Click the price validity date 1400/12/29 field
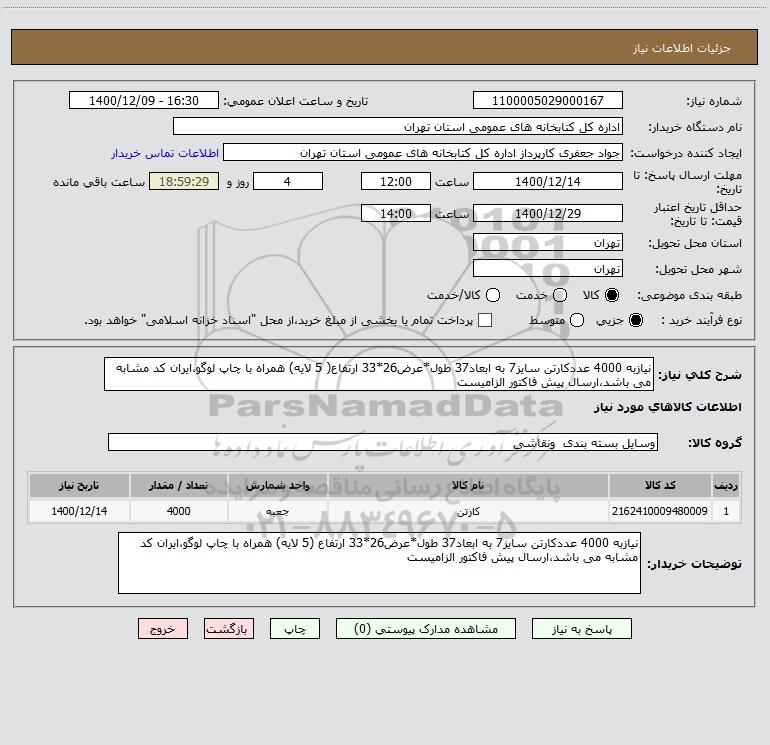Screen dimensions: 770x745 pos(548,213)
